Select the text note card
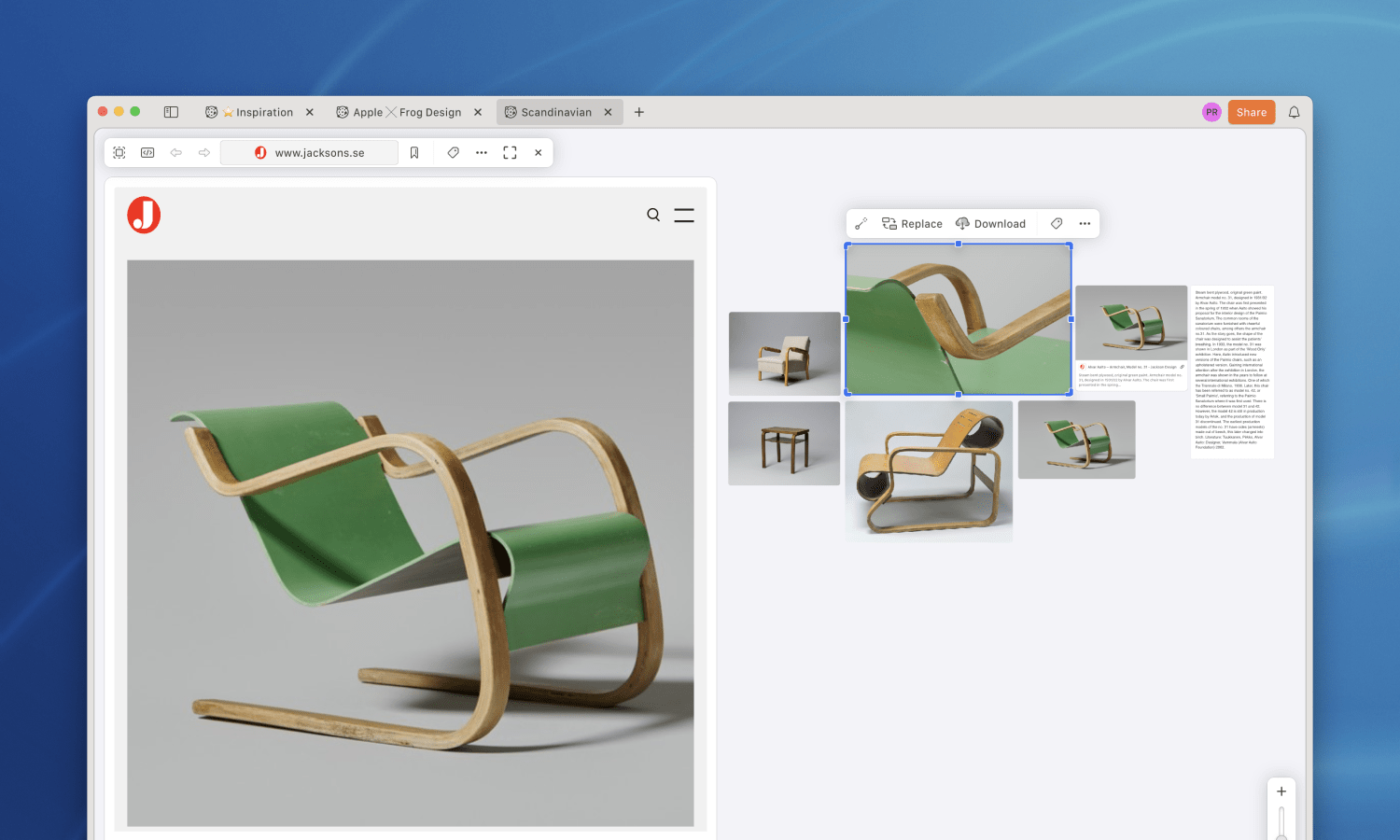Viewport: 1400px width, 840px height. 1232,371
